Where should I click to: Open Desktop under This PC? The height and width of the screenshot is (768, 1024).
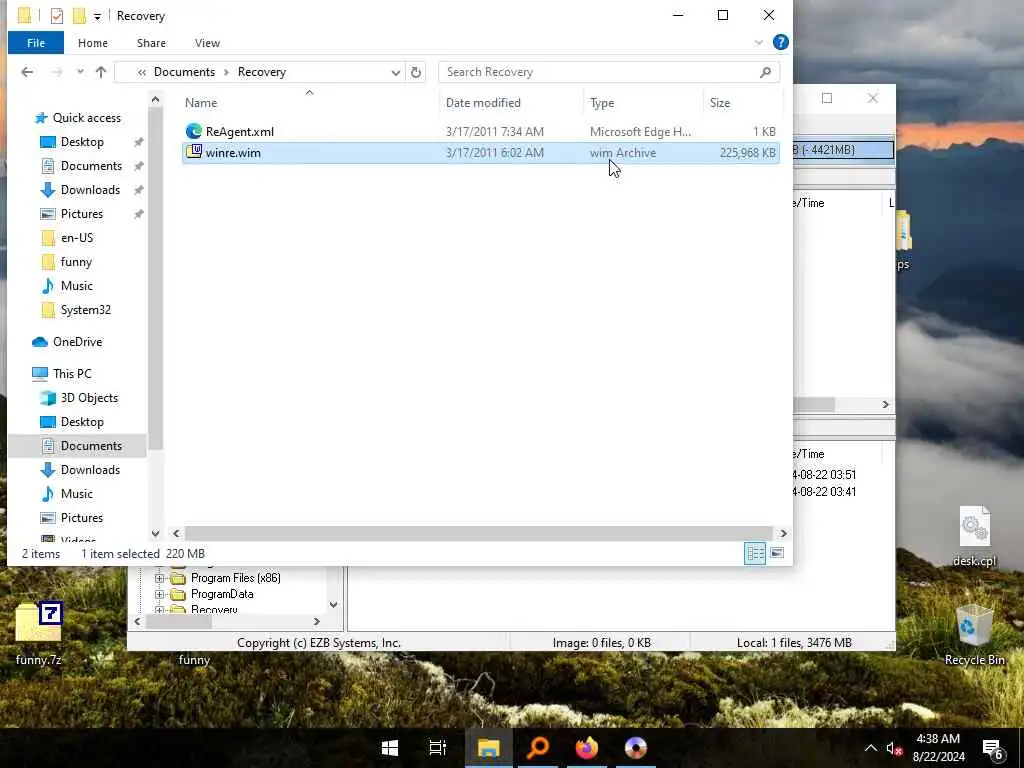pos(82,422)
